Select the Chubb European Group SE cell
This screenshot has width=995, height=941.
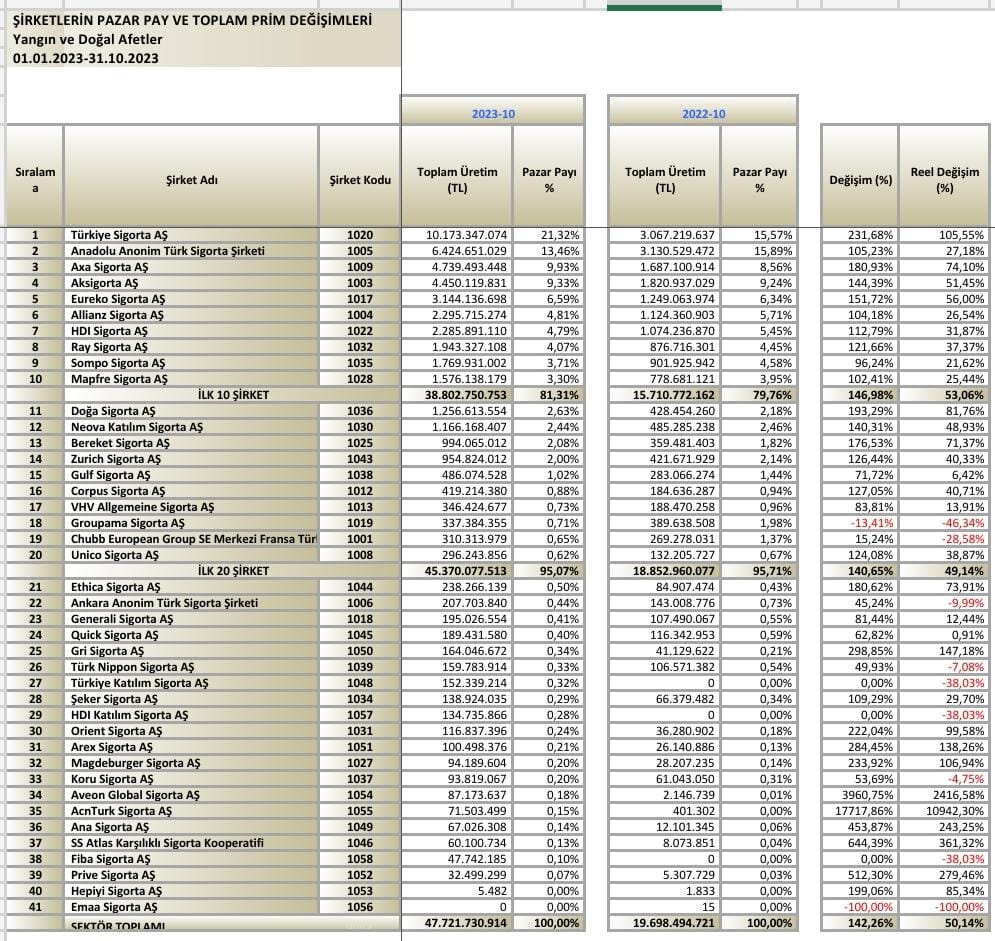click(x=191, y=539)
